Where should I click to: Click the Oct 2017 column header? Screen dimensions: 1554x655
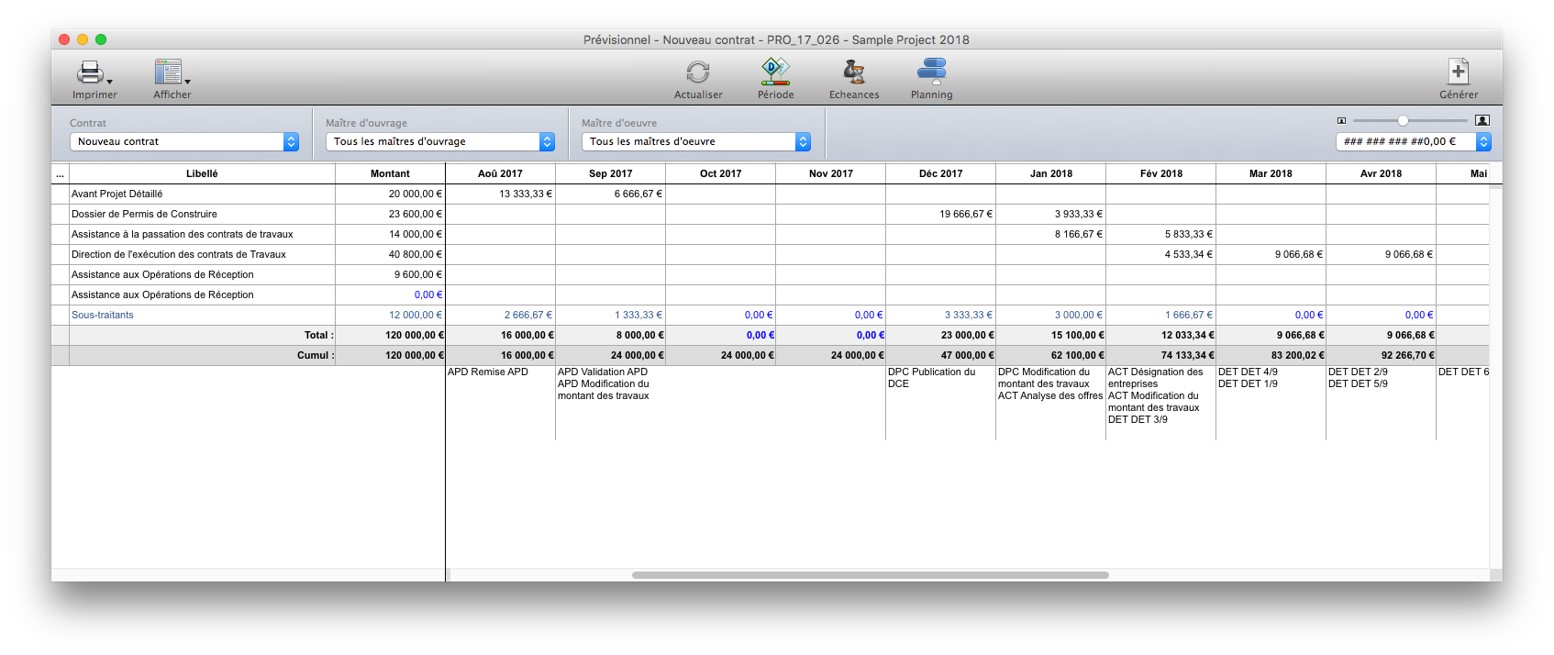720,173
